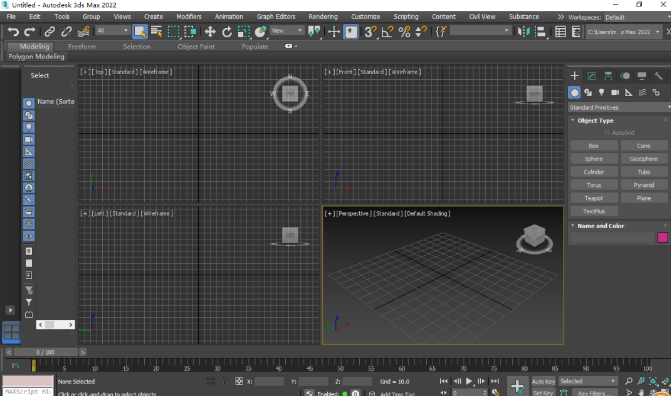The height and width of the screenshot is (396, 671).
Task: Toggle Display Geometry filter in Scene Explorer
Action: 29,103
